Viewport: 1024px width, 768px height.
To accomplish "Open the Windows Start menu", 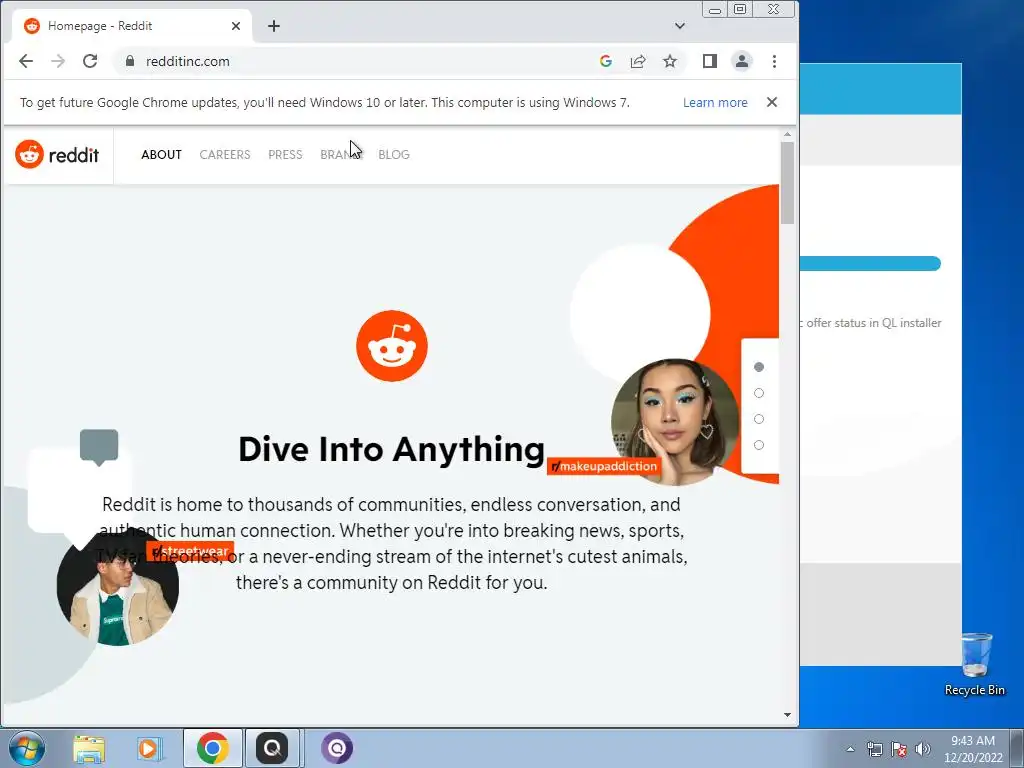I will click(x=27, y=748).
